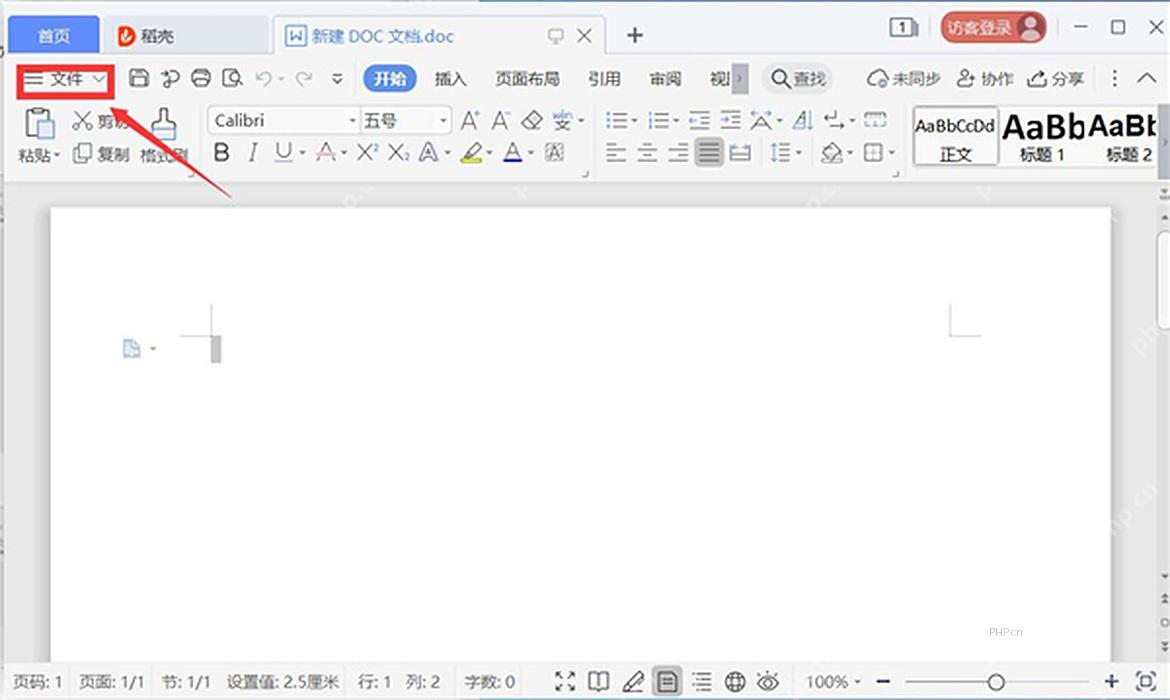Select the 标题 1 style
The width and height of the screenshot is (1170, 700).
point(1042,136)
